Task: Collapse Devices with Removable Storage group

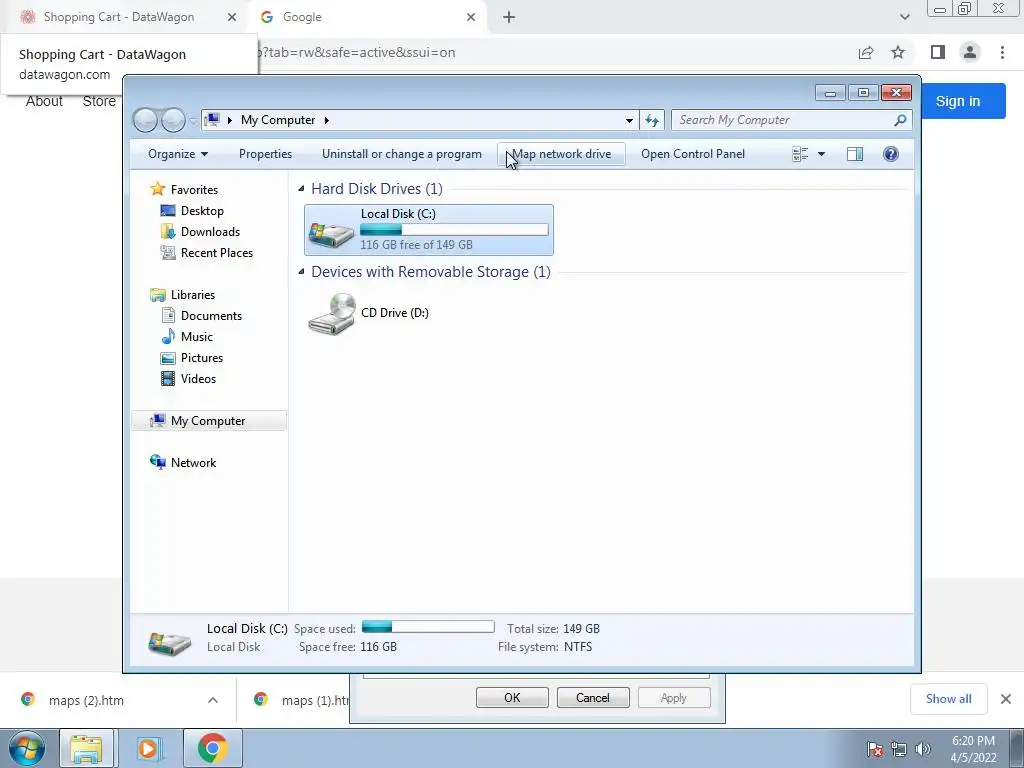Action: click(x=301, y=272)
